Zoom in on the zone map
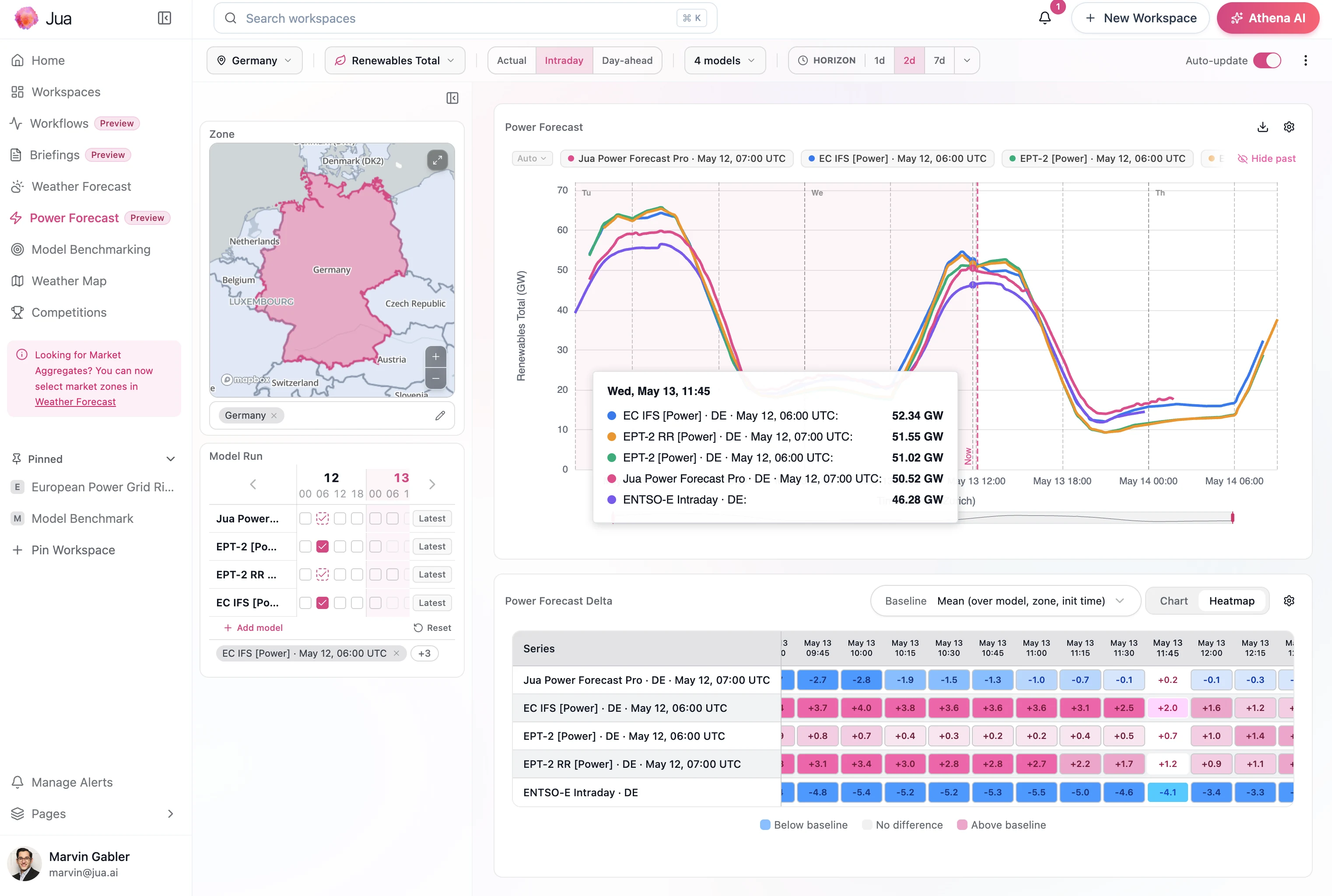This screenshot has width=1332, height=896. (x=435, y=357)
